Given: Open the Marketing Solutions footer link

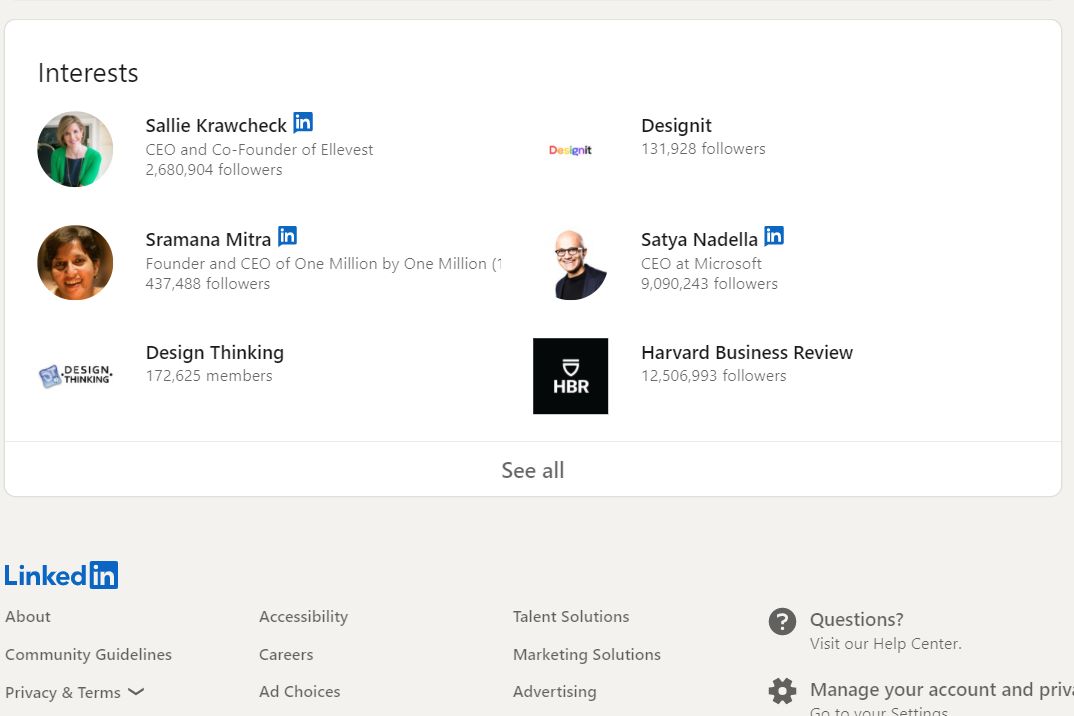Looking at the screenshot, I should tap(586, 654).
